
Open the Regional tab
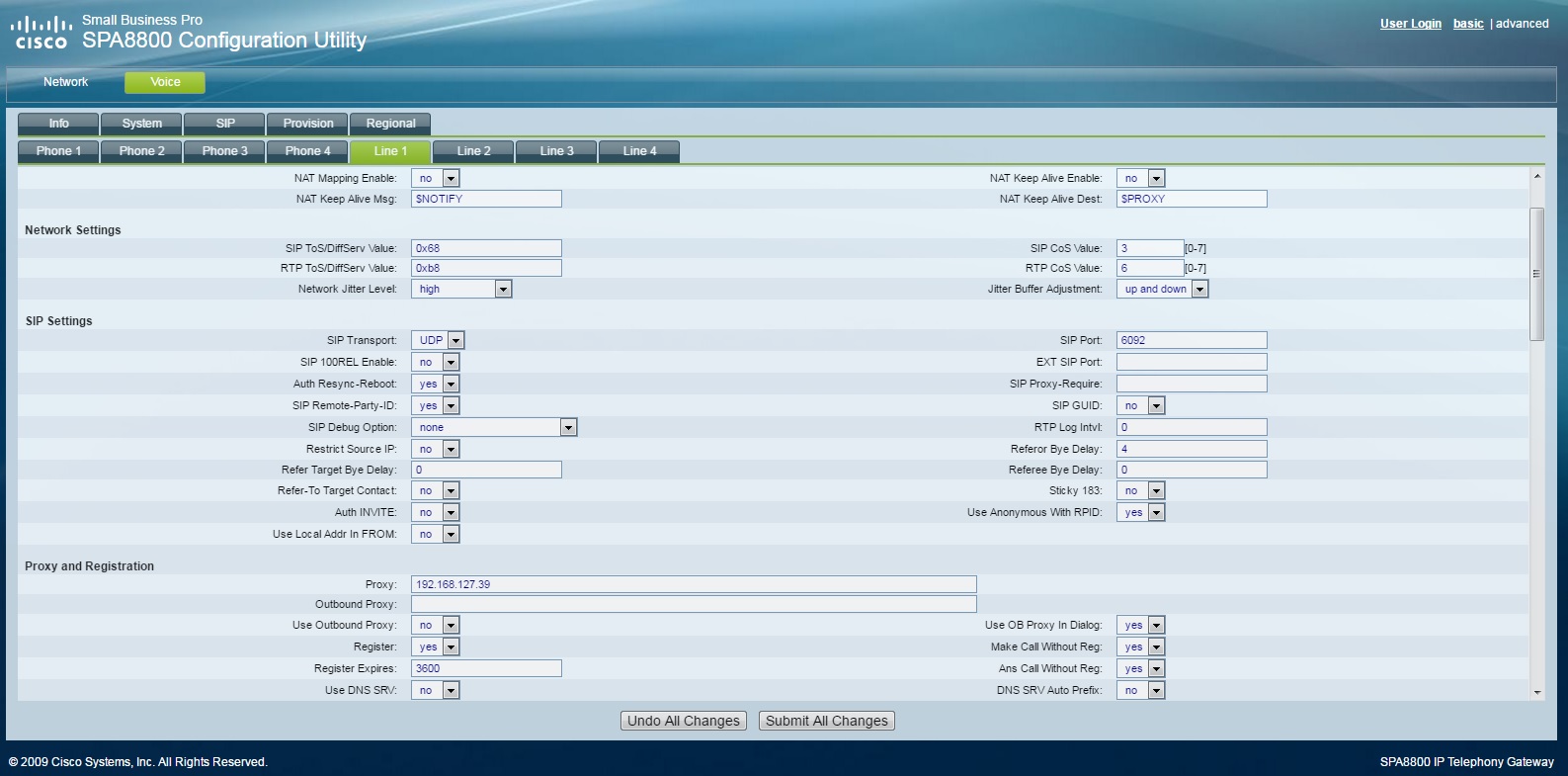pyautogui.click(x=390, y=124)
